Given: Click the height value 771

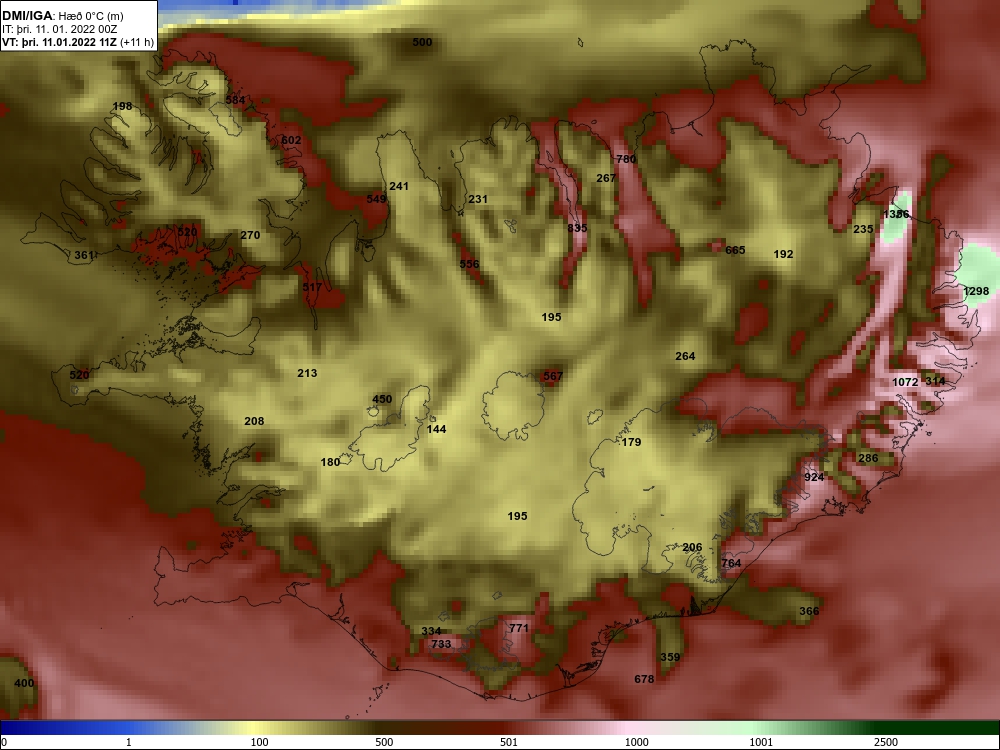Looking at the screenshot, I should (518, 628).
